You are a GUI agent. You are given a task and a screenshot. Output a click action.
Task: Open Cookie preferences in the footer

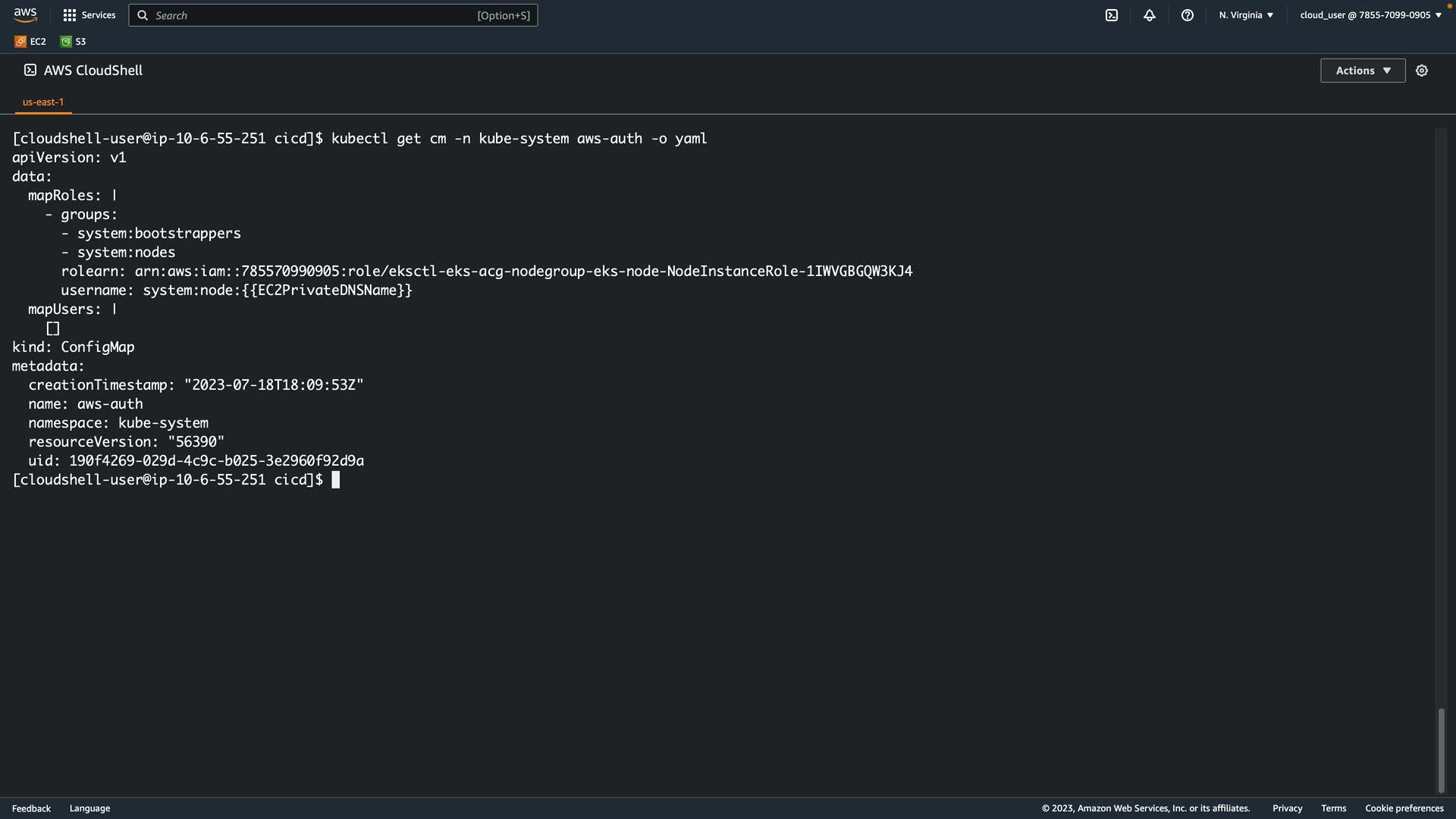(x=1404, y=808)
